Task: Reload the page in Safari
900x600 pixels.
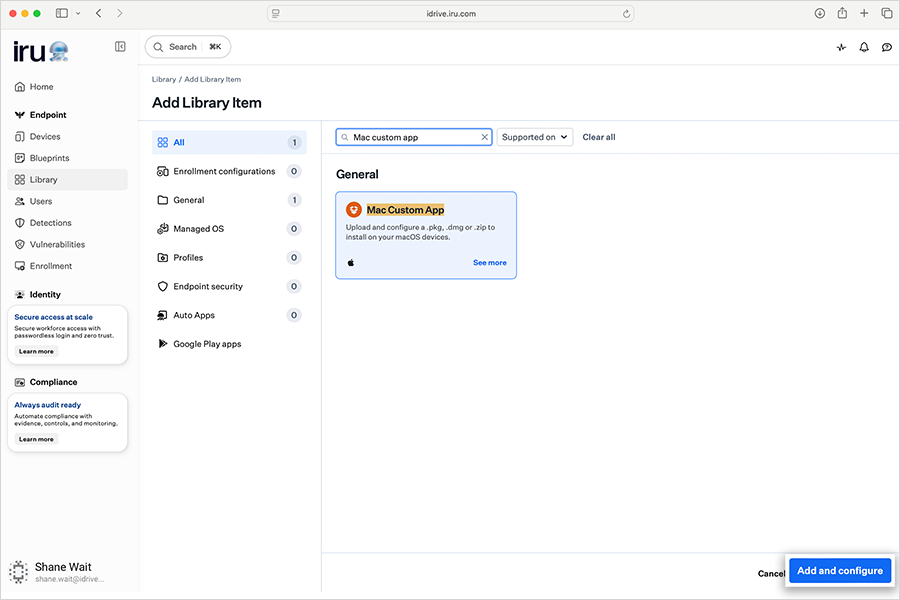Action: pyautogui.click(x=626, y=14)
